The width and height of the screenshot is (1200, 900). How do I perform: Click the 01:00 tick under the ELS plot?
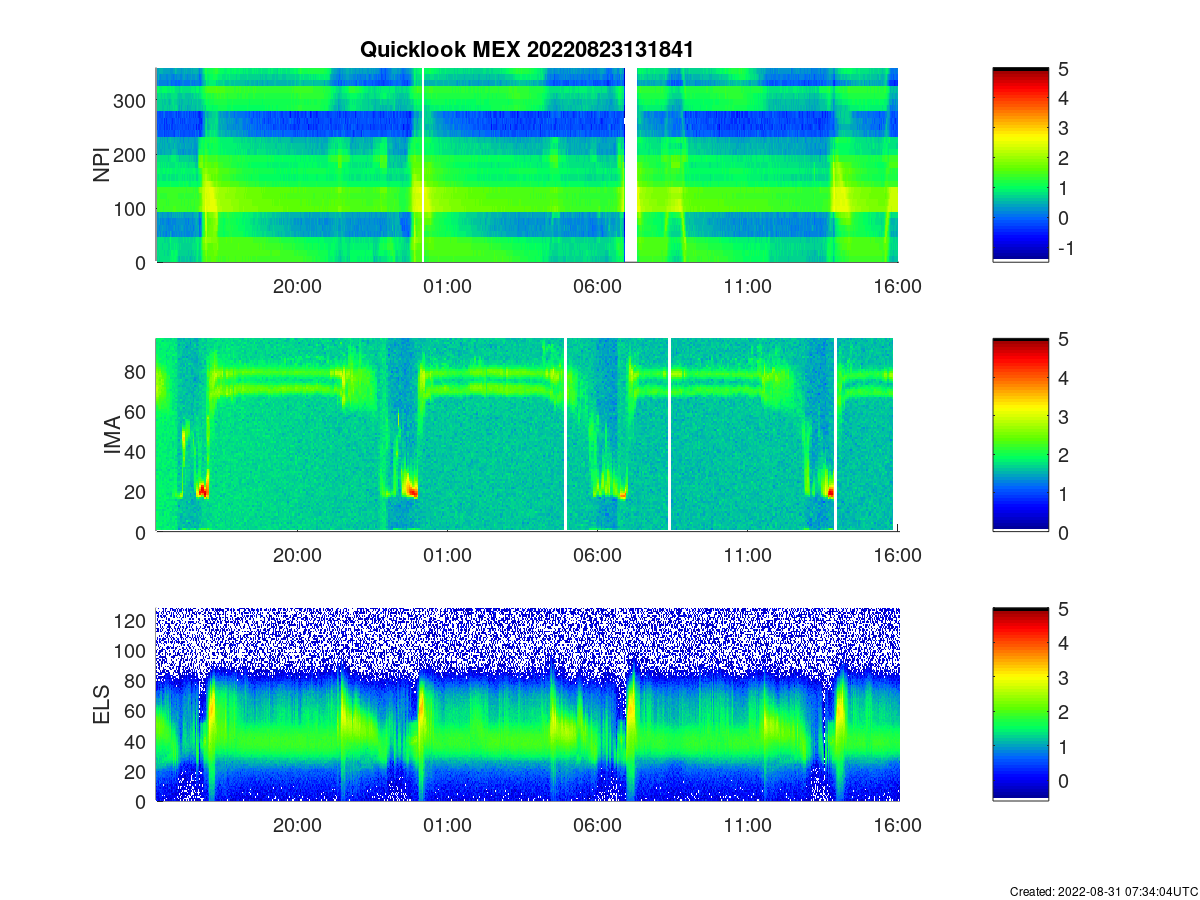point(447,826)
